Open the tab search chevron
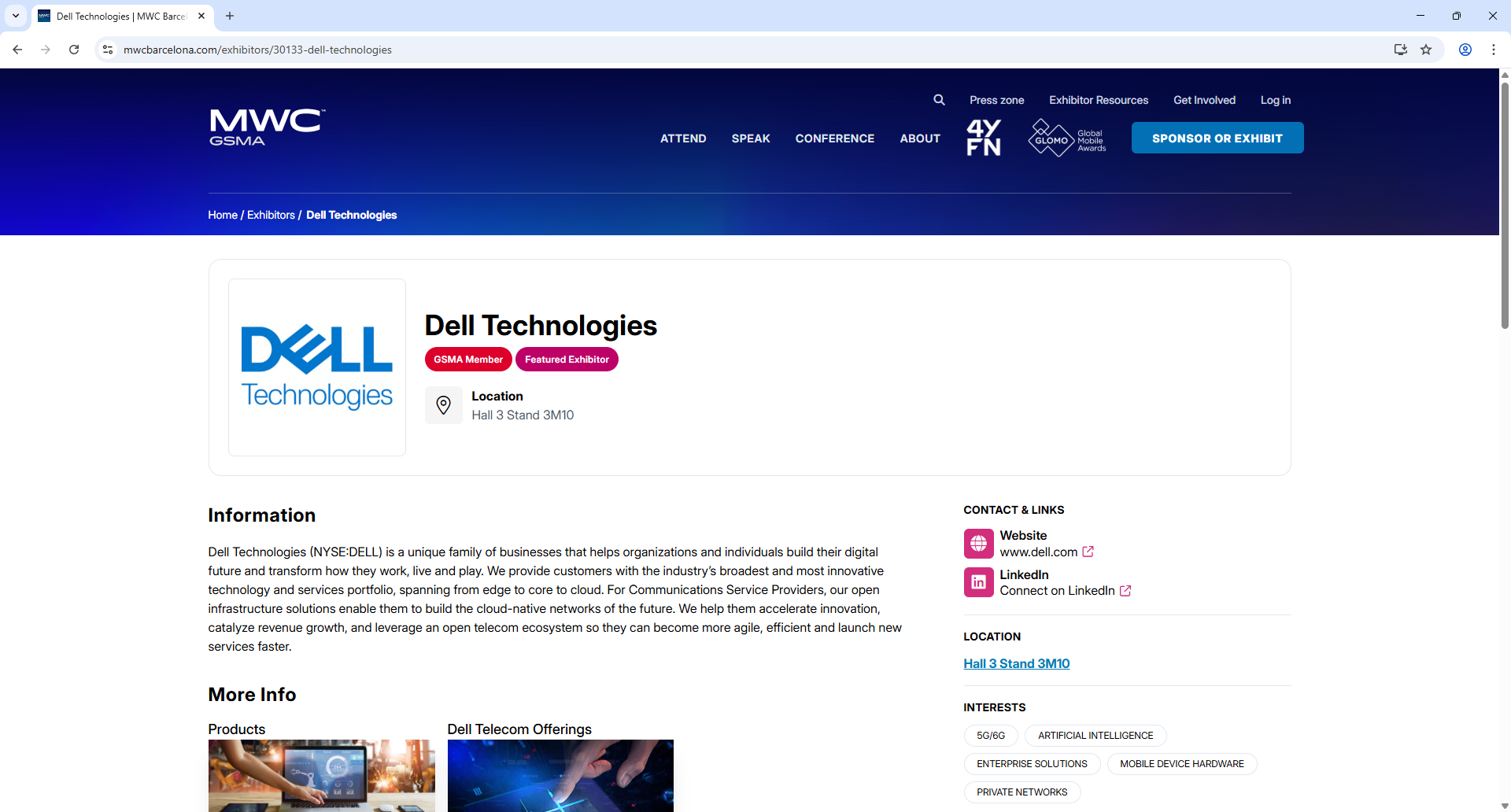The width and height of the screenshot is (1511, 812). click(15, 16)
